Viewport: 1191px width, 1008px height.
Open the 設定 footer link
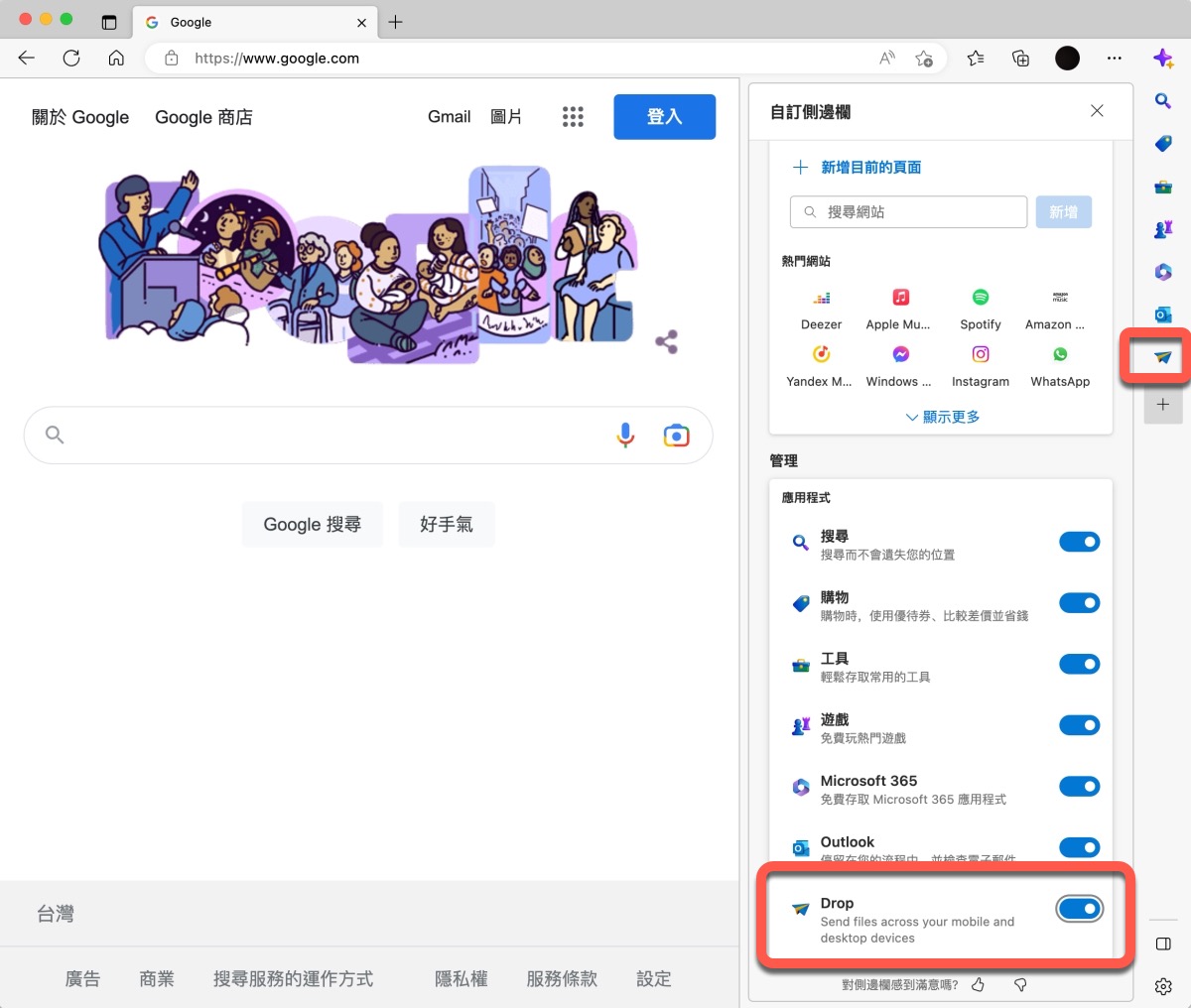(653, 979)
